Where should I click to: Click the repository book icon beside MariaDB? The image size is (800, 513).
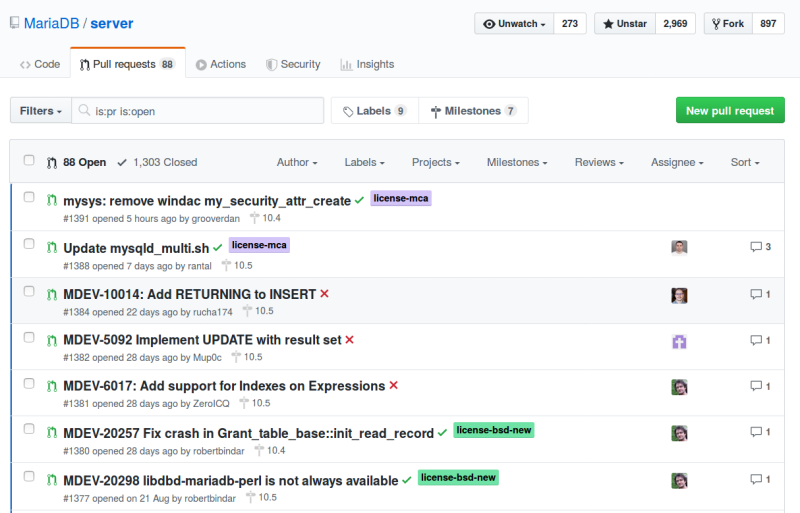14,23
